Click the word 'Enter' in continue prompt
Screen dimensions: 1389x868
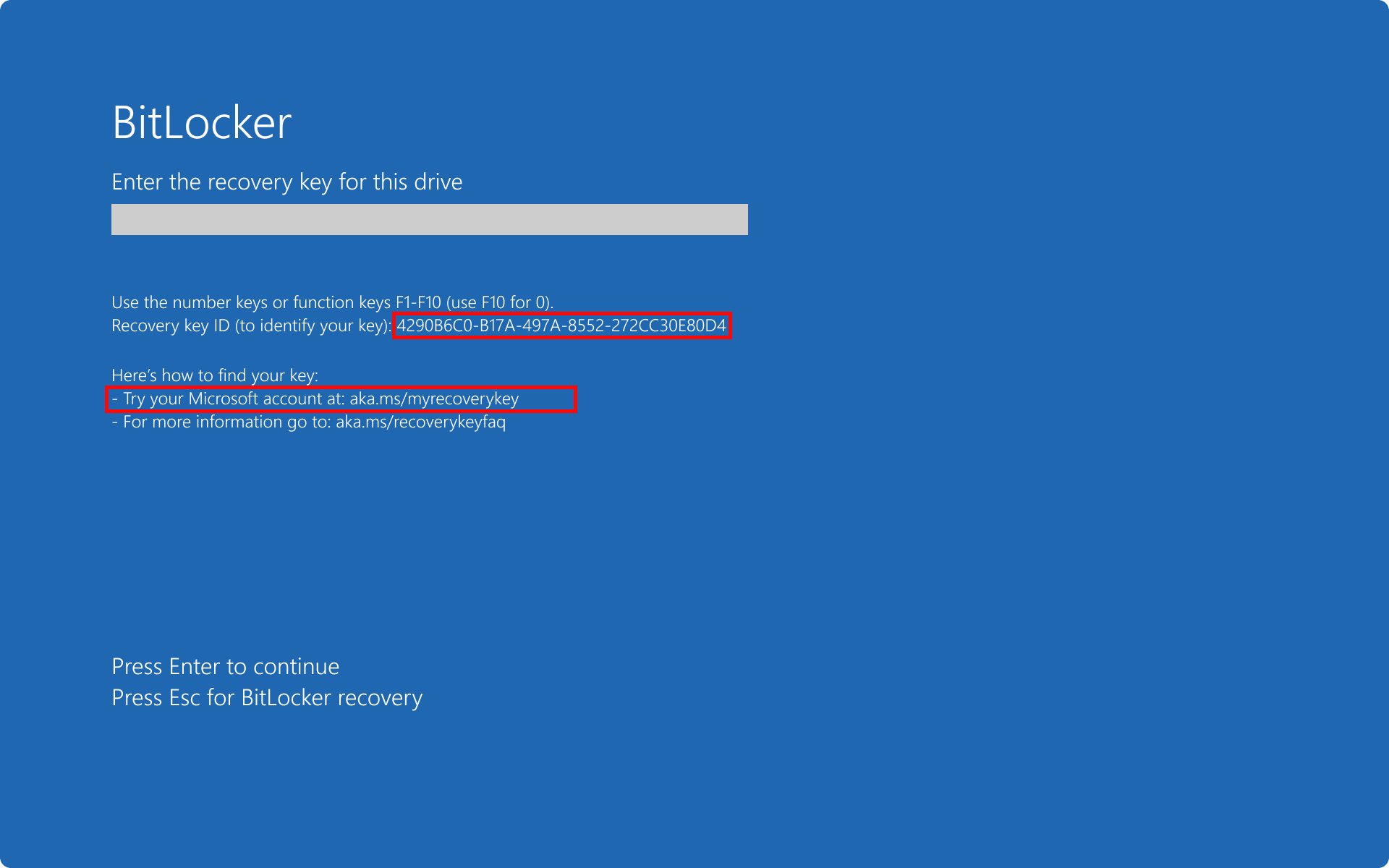click(194, 666)
